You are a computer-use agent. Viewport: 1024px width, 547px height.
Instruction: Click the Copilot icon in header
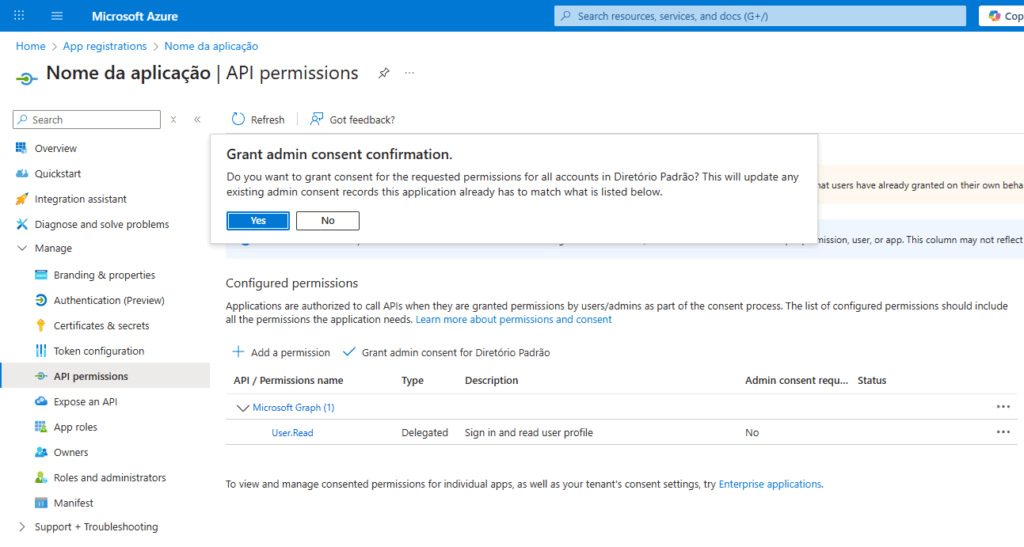994,16
